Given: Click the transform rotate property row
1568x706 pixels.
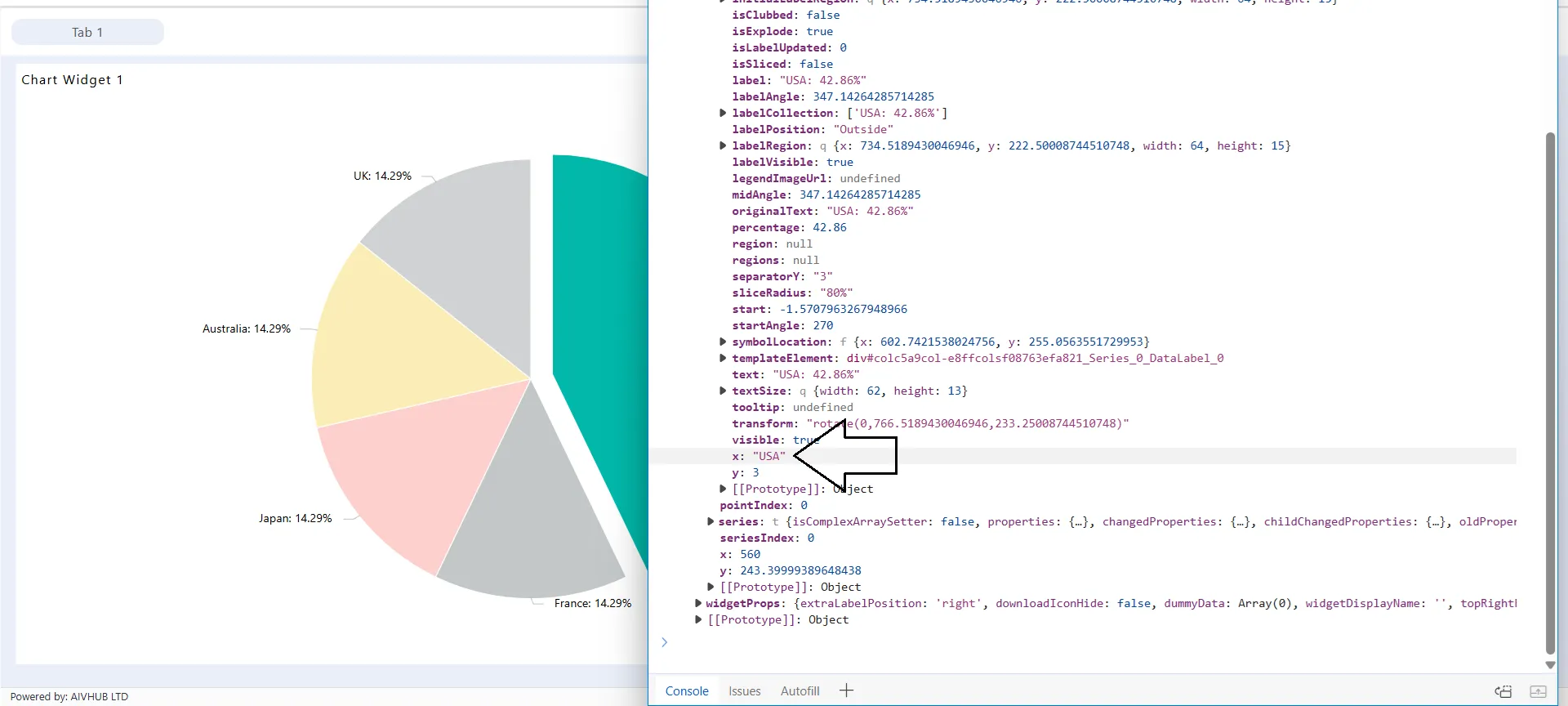Looking at the screenshot, I should tap(930, 423).
